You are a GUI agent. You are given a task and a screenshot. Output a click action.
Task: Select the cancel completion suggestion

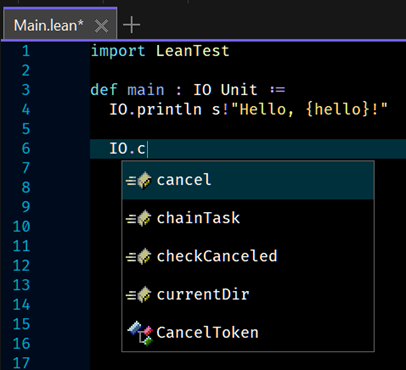(248, 180)
